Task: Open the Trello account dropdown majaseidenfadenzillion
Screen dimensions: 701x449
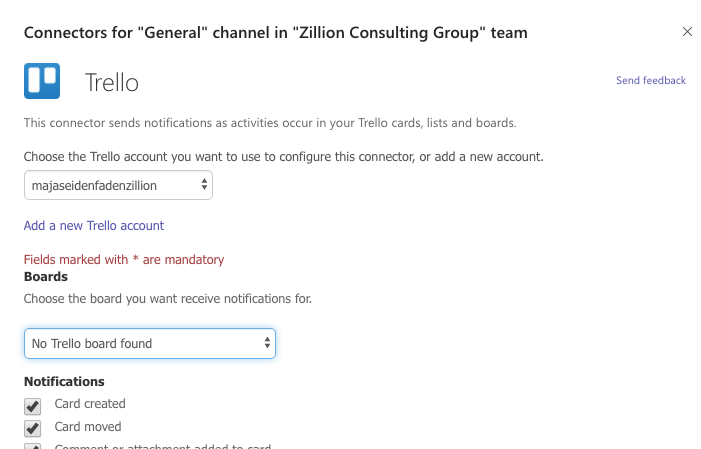Action: click(x=118, y=185)
